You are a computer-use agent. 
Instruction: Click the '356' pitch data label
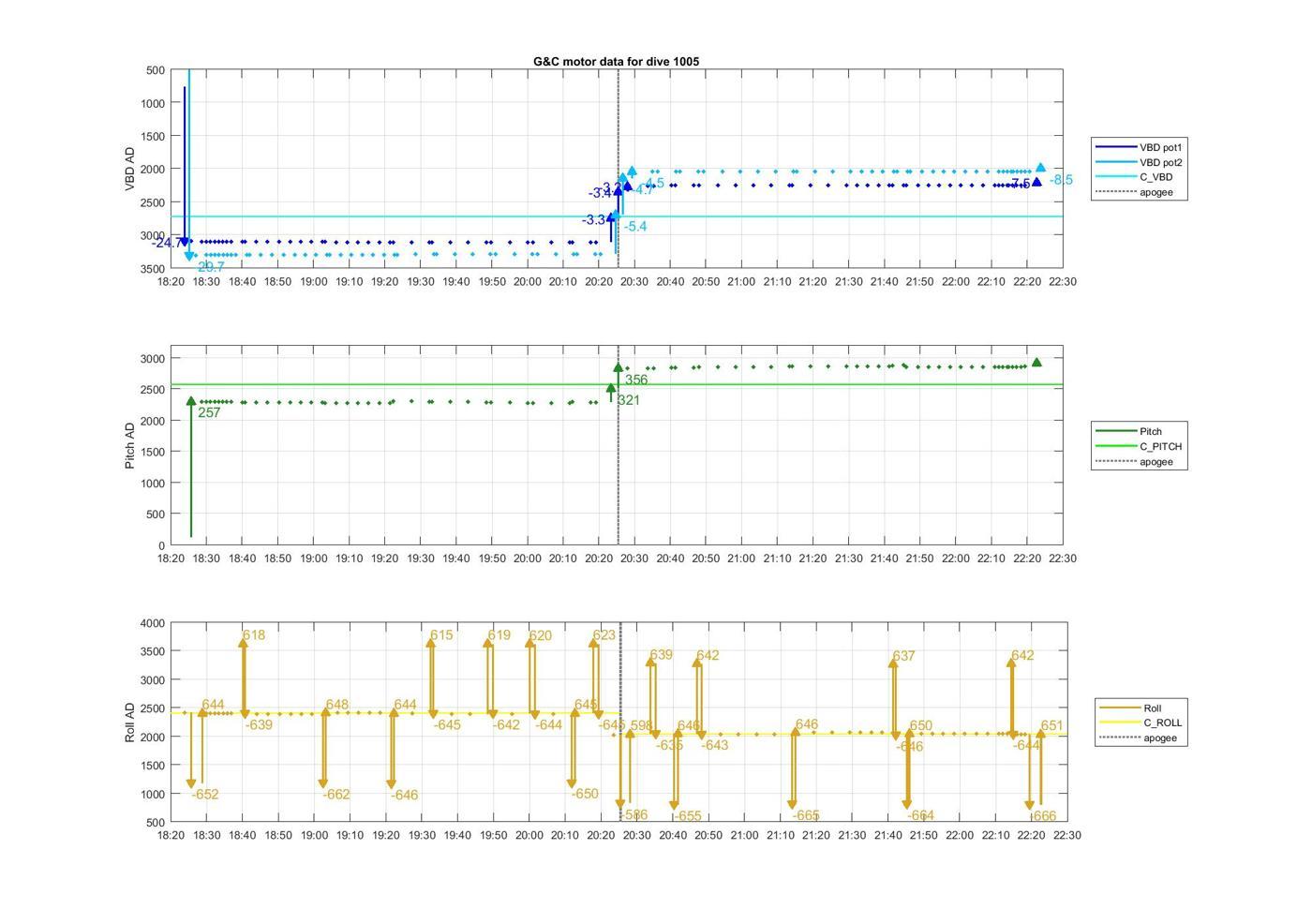636,380
